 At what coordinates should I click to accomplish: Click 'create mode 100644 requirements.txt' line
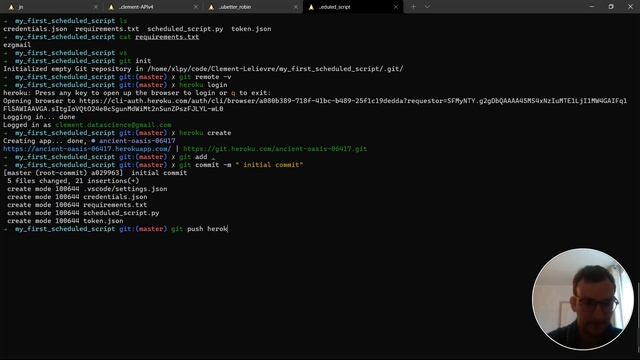pyautogui.click(x=77, y=205)
